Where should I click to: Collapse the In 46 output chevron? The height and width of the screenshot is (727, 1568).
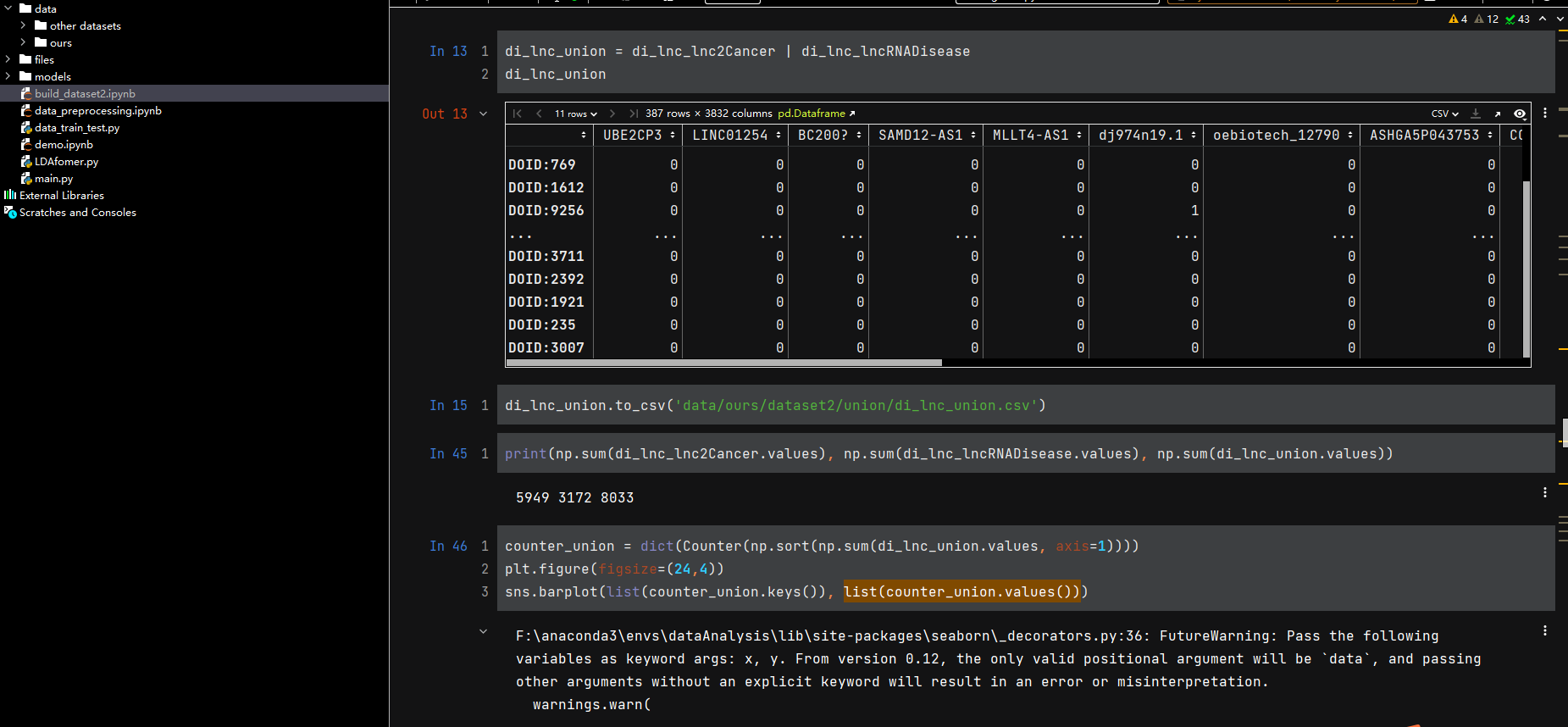pyautogui.click(x=484, y=631)
